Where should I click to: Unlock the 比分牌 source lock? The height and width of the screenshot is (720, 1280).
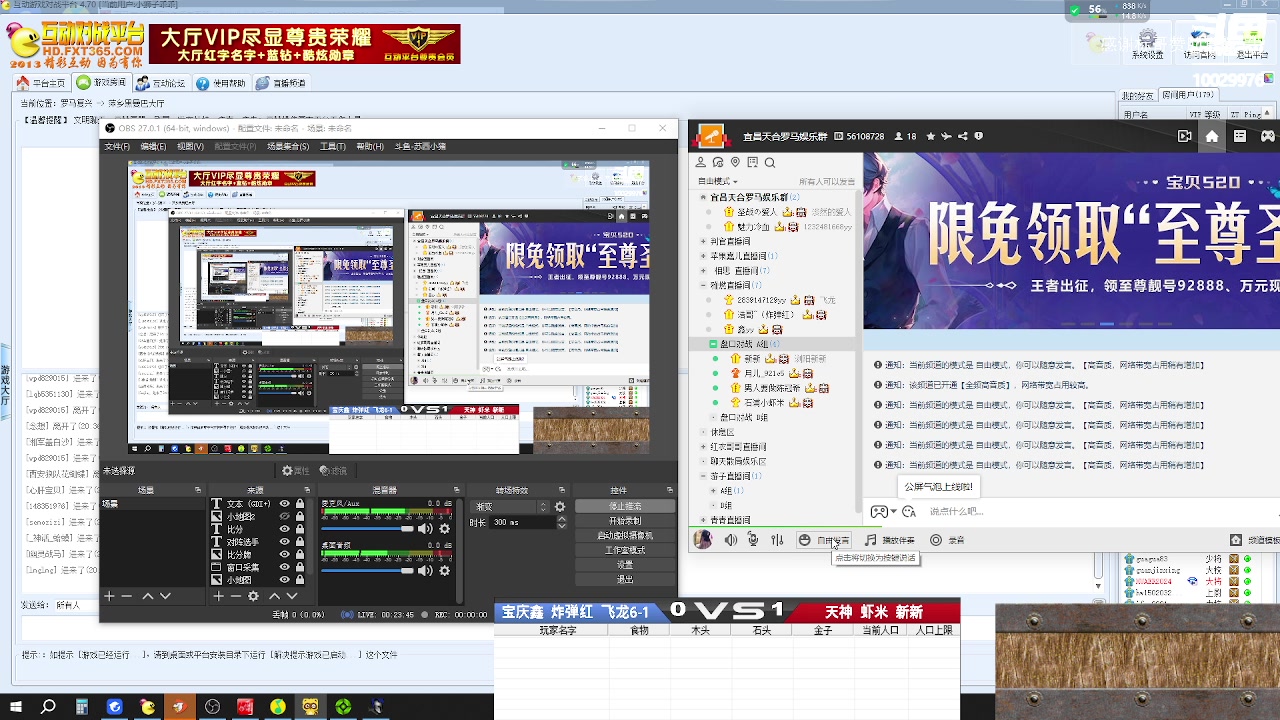(299, 554)
